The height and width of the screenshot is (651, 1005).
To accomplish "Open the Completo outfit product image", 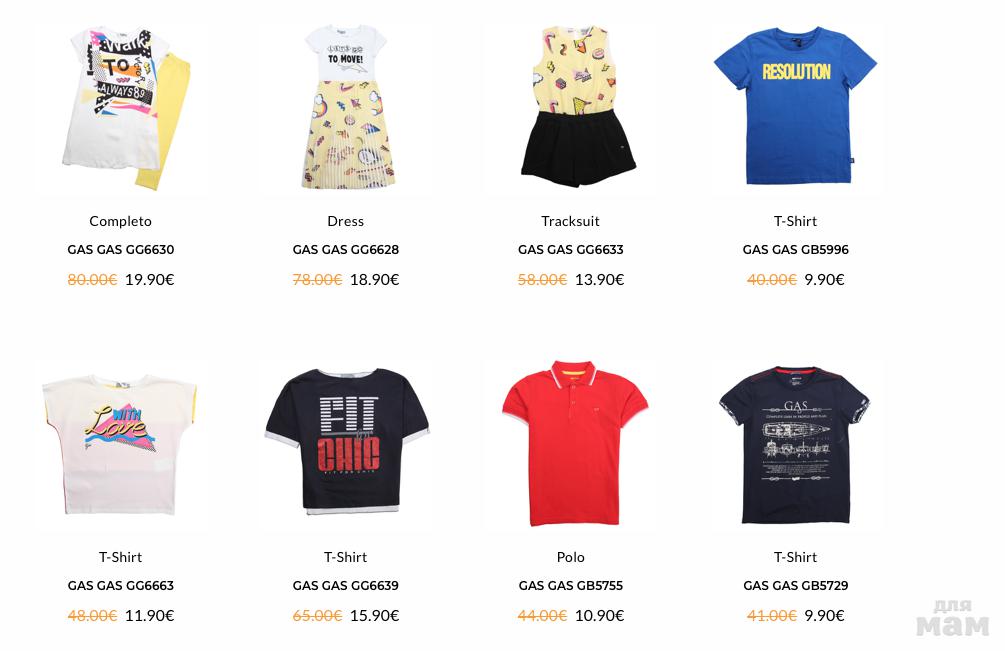I will (121, 110).
